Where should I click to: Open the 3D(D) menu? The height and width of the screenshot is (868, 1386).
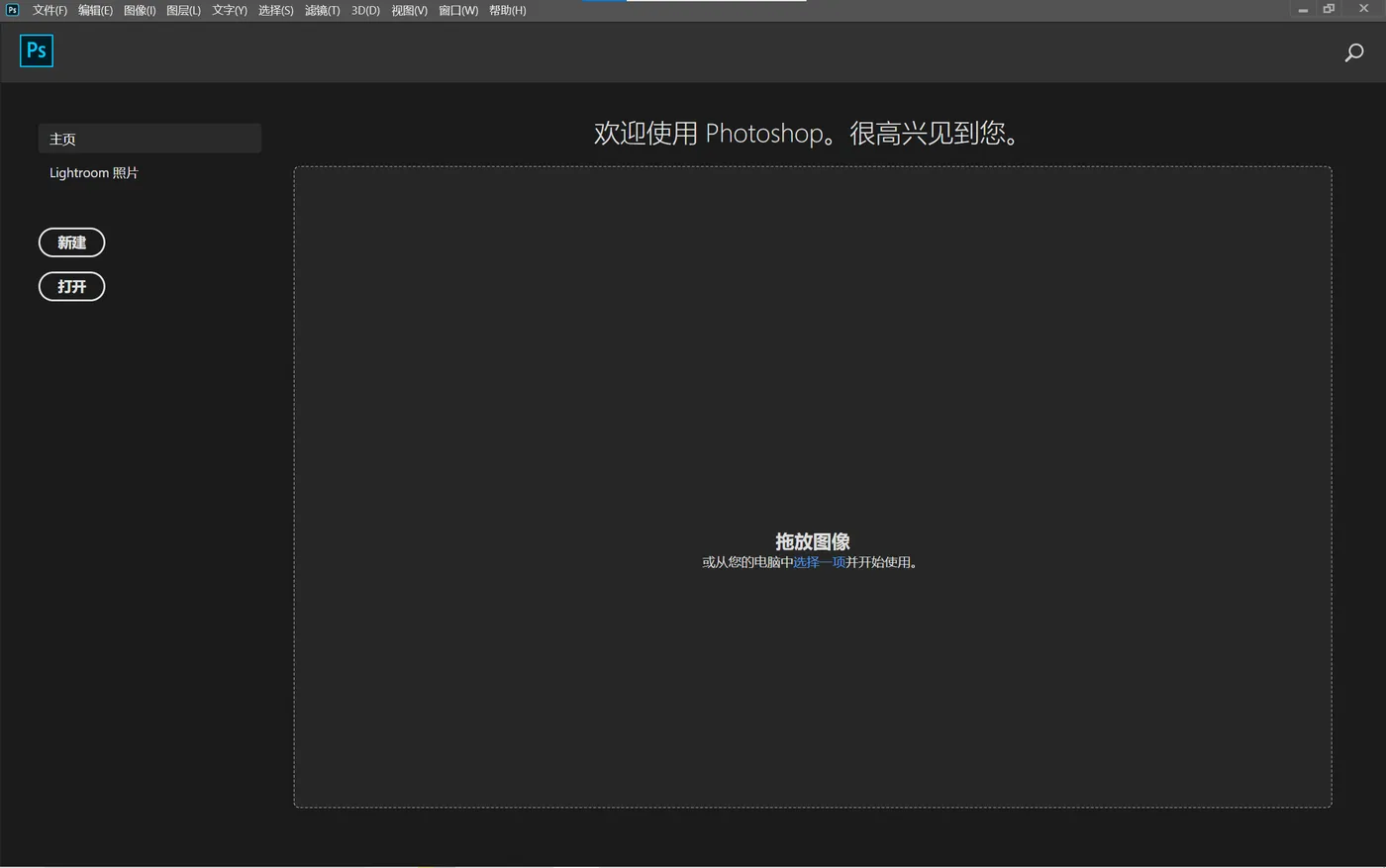(365, 10)
